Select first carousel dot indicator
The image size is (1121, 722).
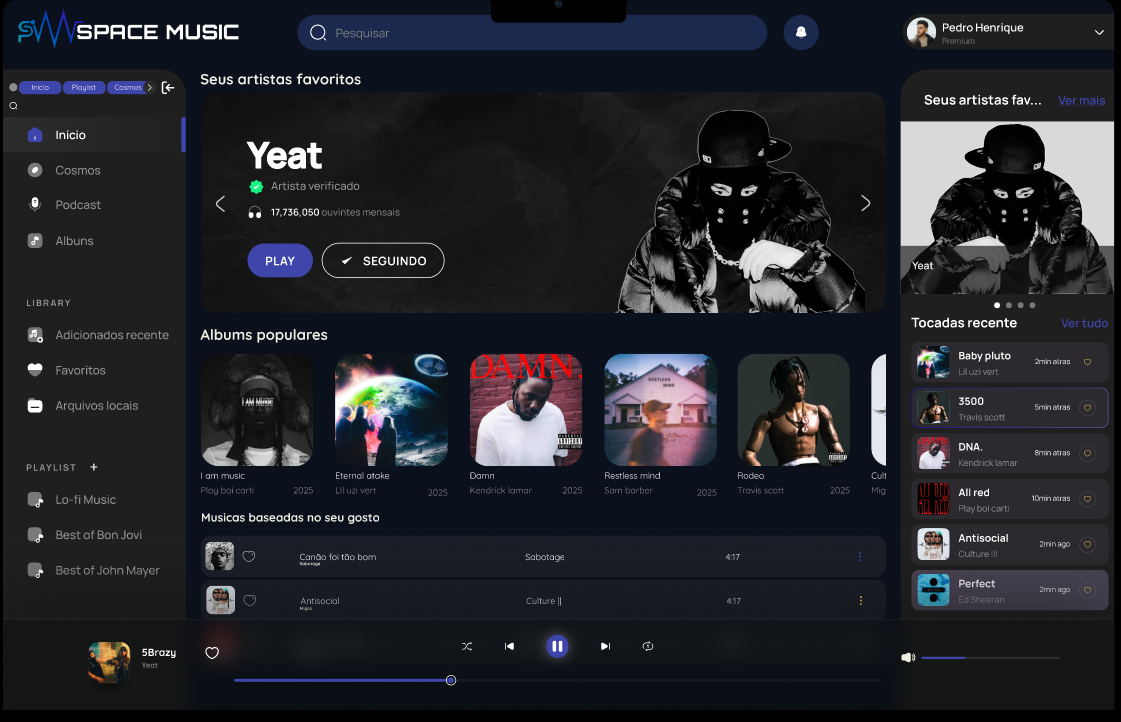(997, 305)
